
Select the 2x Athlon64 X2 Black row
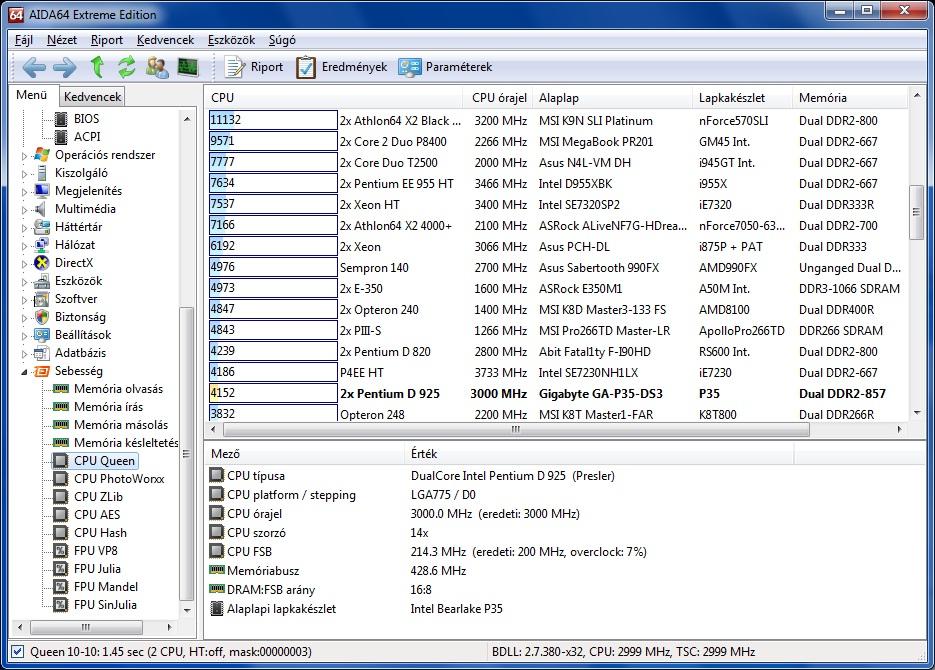(x=558, y=120)
